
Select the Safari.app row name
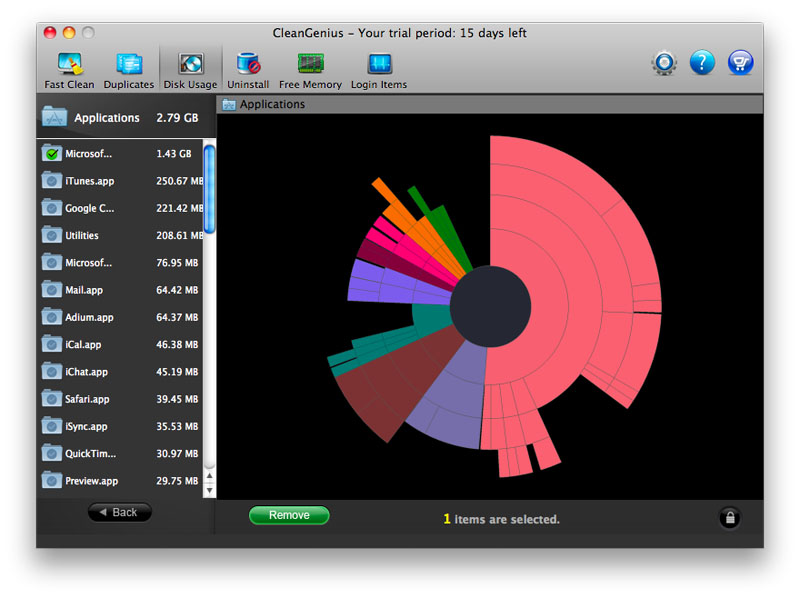coord(87,399)
